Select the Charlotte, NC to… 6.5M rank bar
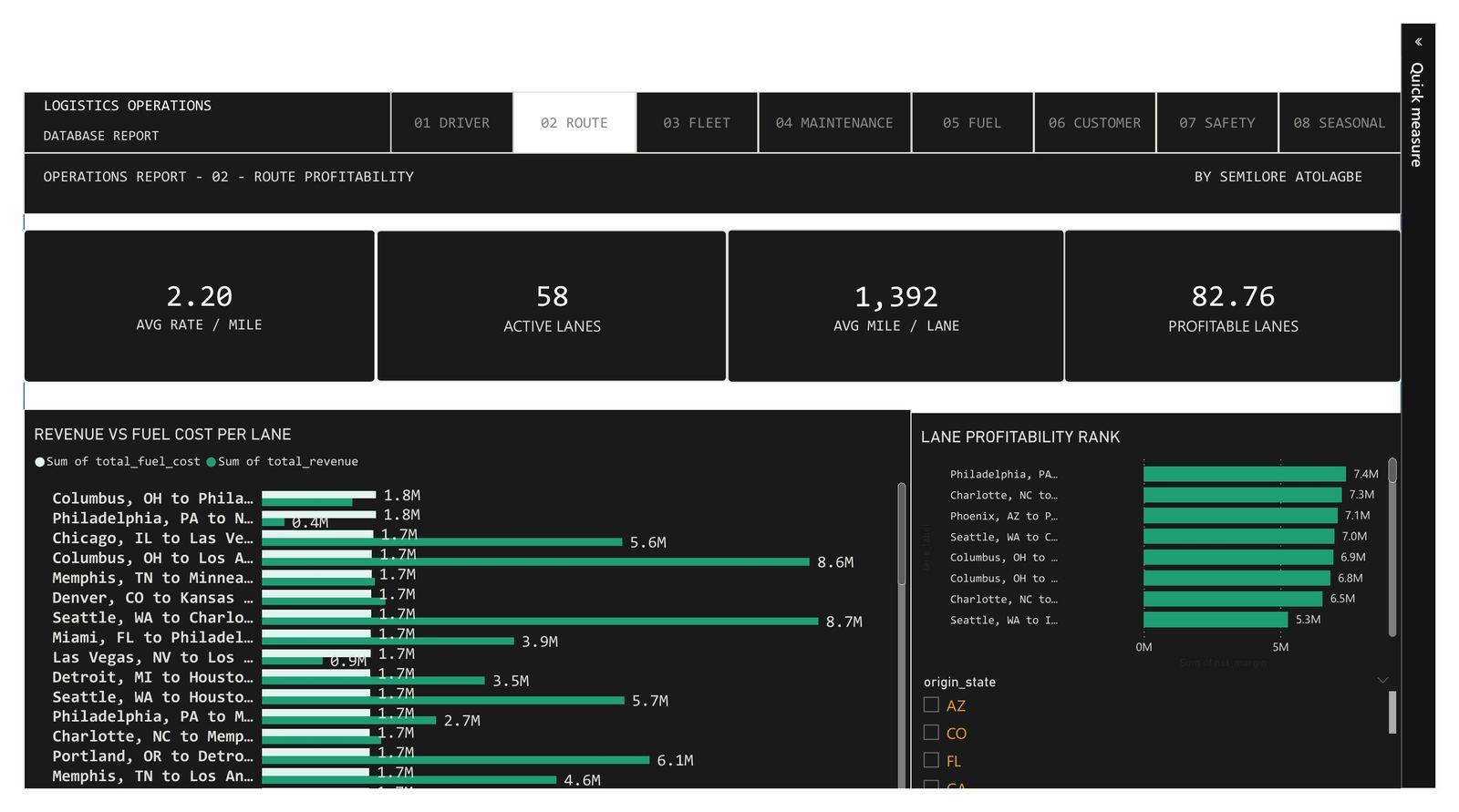The height and width of the screenshot is (812, 1459). tap(1233, 599)
